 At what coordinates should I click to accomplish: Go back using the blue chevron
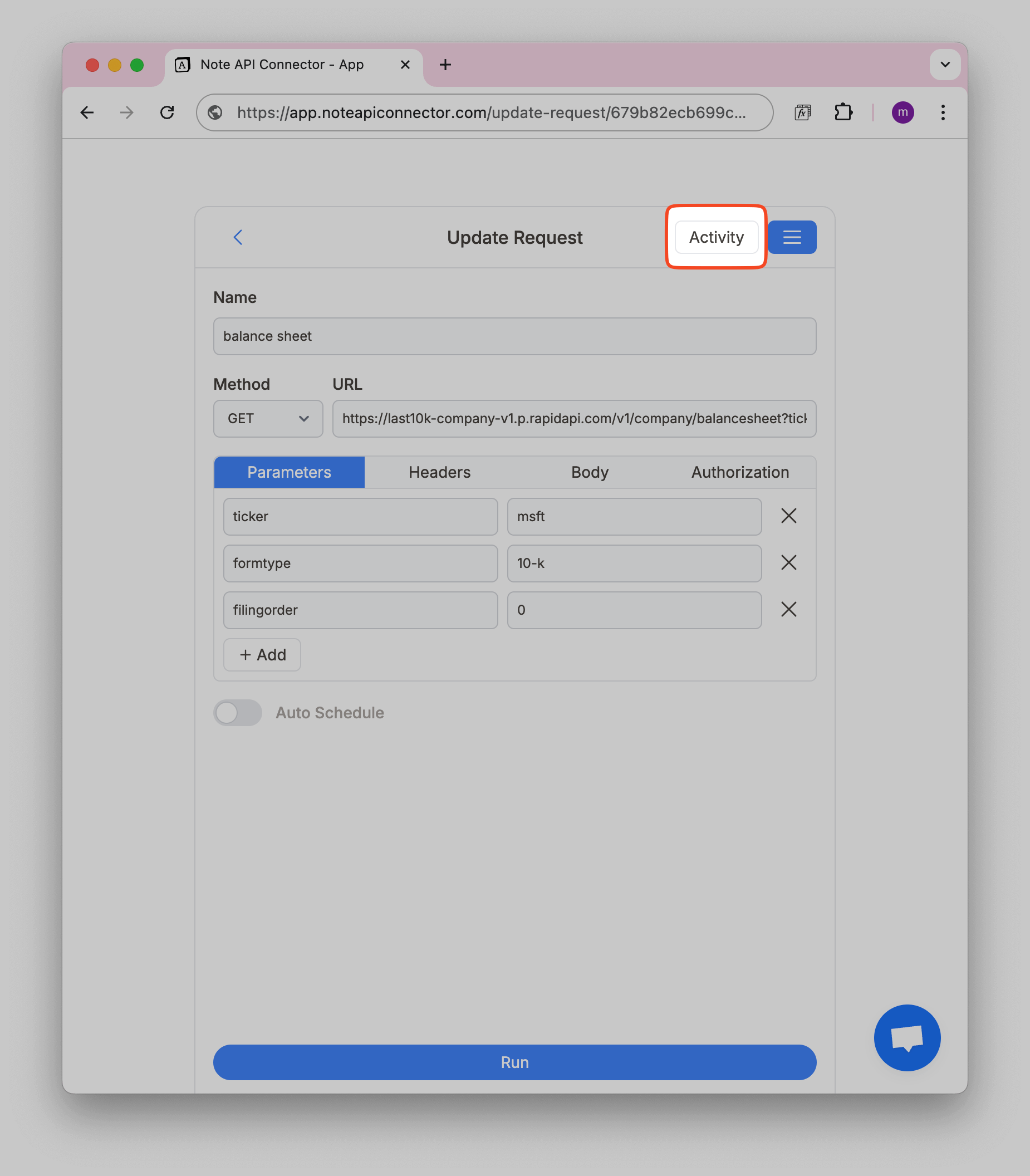(237, 237)
